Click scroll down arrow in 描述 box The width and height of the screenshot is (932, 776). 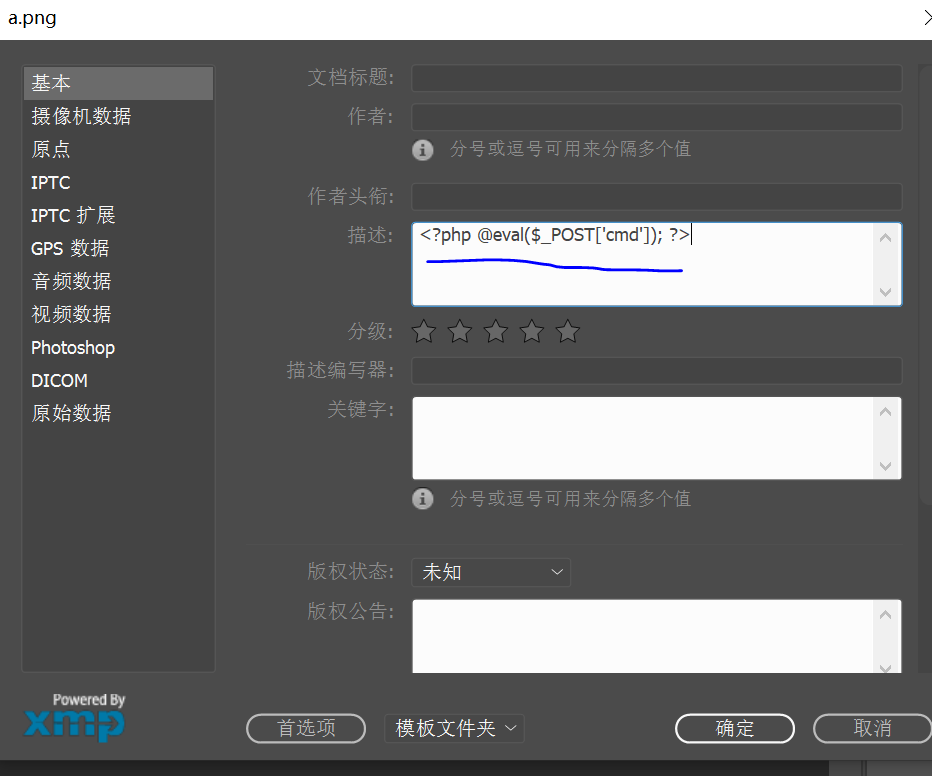click(x=886, y=292)
